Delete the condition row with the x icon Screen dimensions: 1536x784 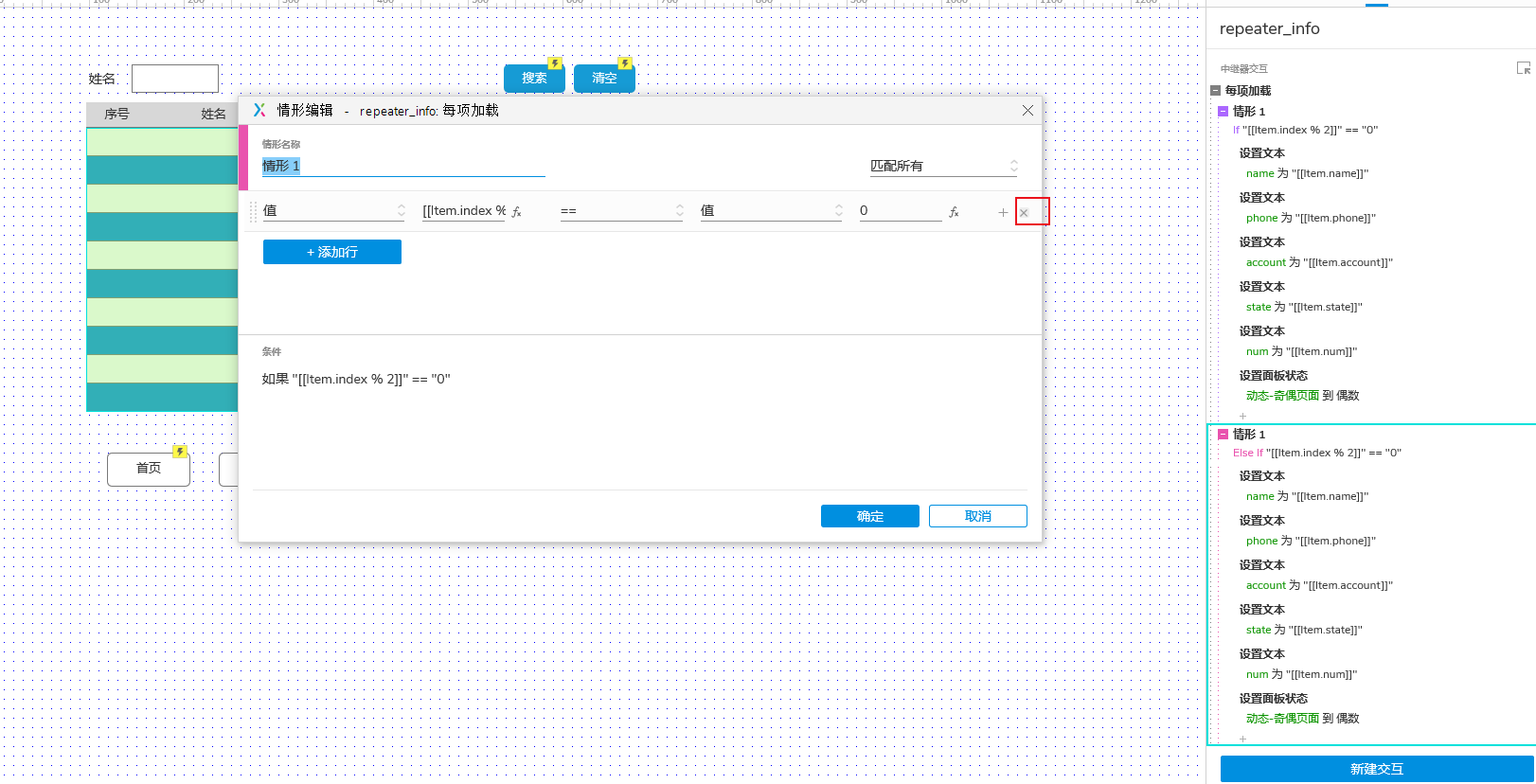click(1024, 212)
